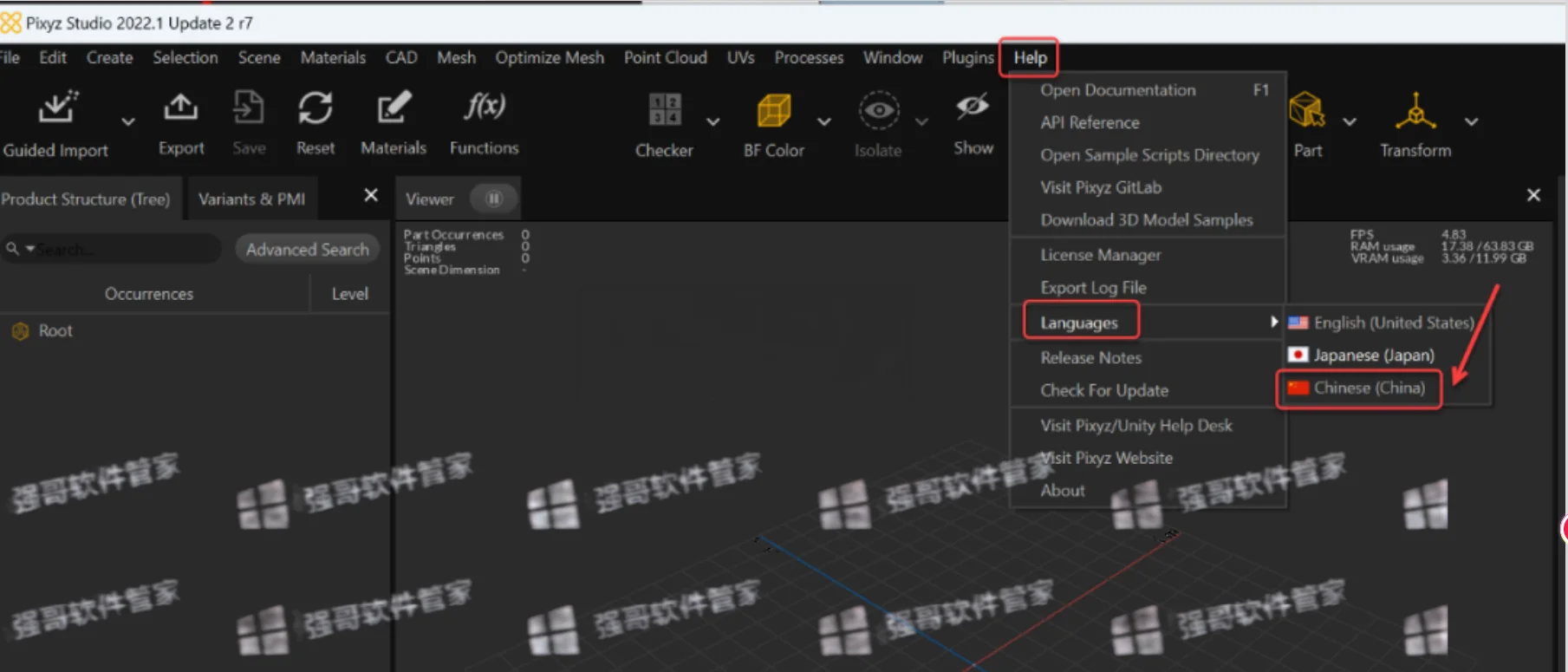Click in the tree search field

(113, 250)
